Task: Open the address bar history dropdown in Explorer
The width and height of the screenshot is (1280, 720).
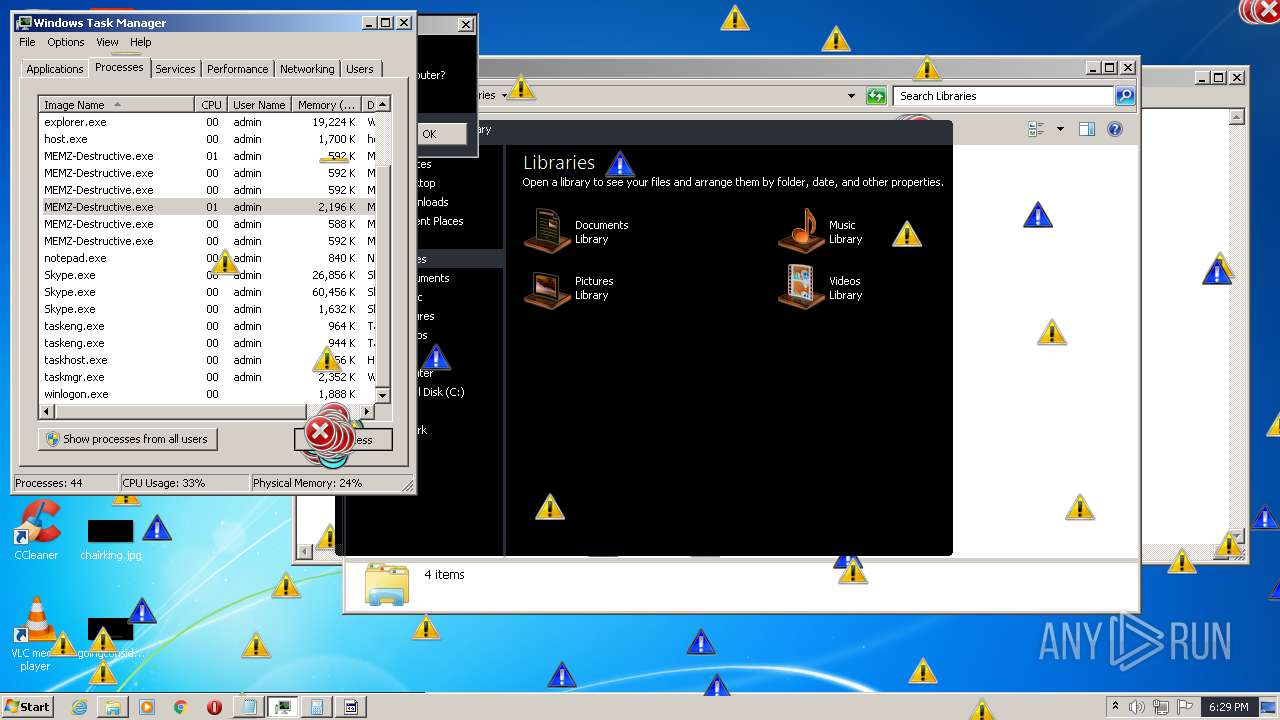Action: [851, 96]
